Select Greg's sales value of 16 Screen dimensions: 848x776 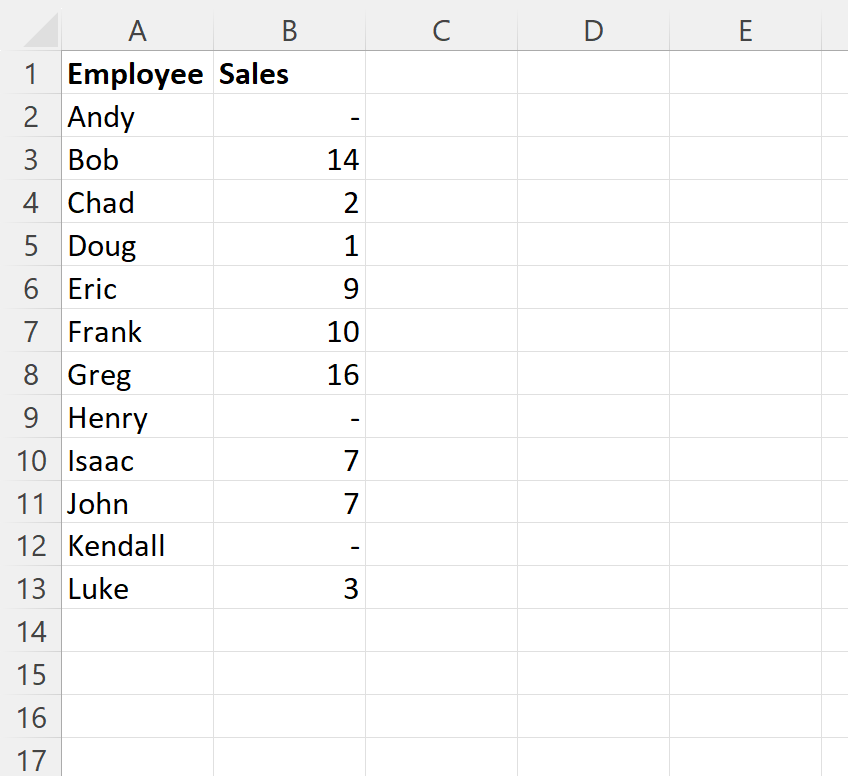point(289,374)
